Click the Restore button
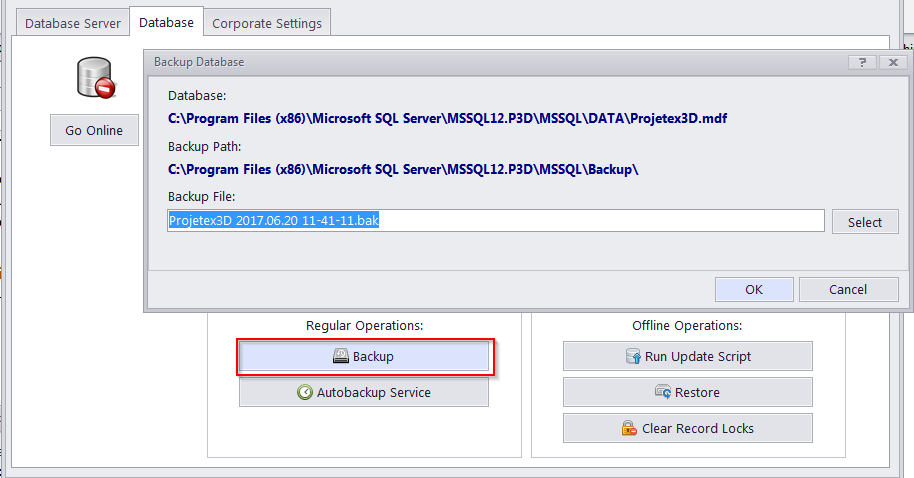This screenshot has height=478, width=914. point(688,392)
